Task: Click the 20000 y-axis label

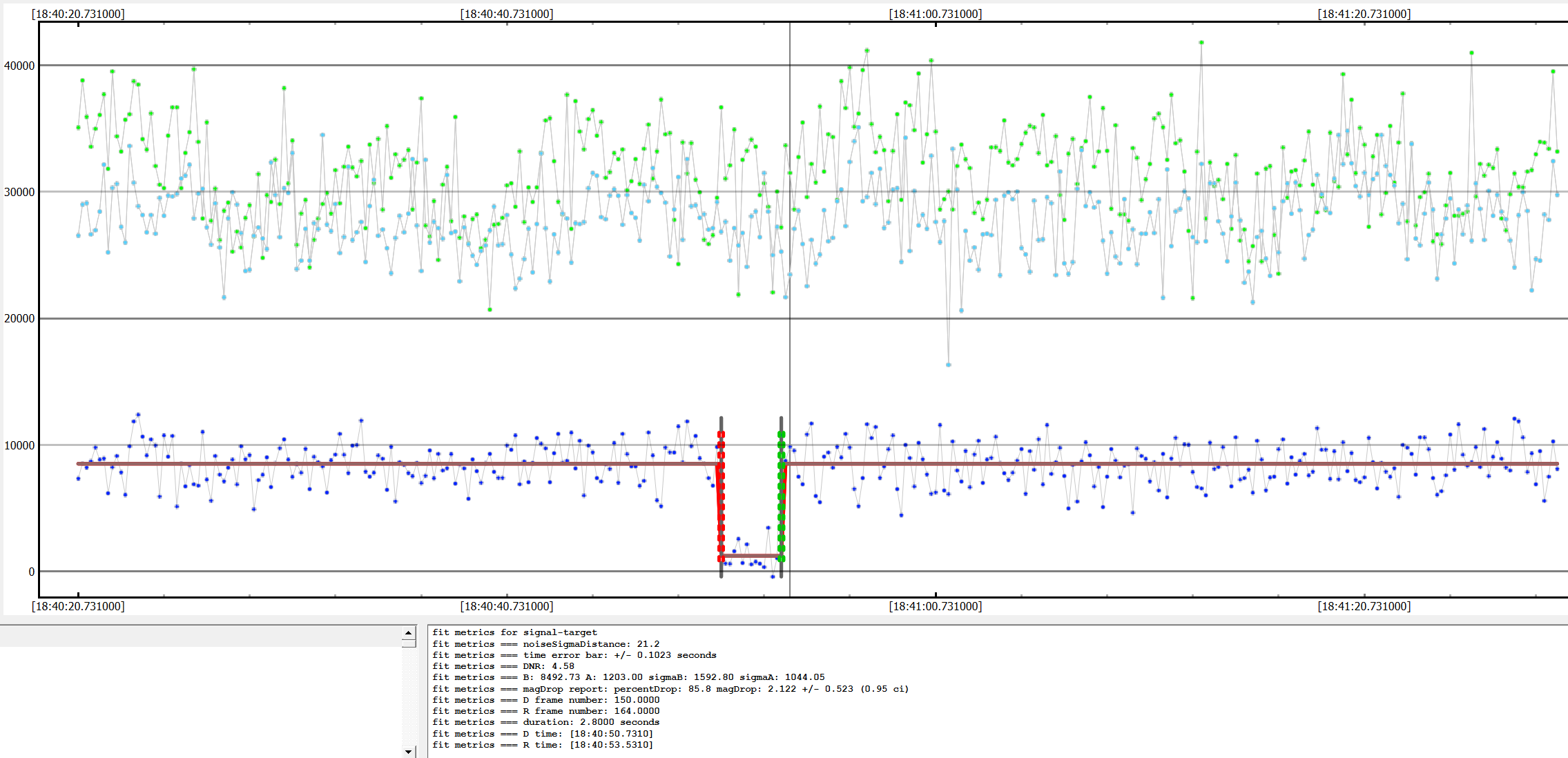Action: coord(19,318)
